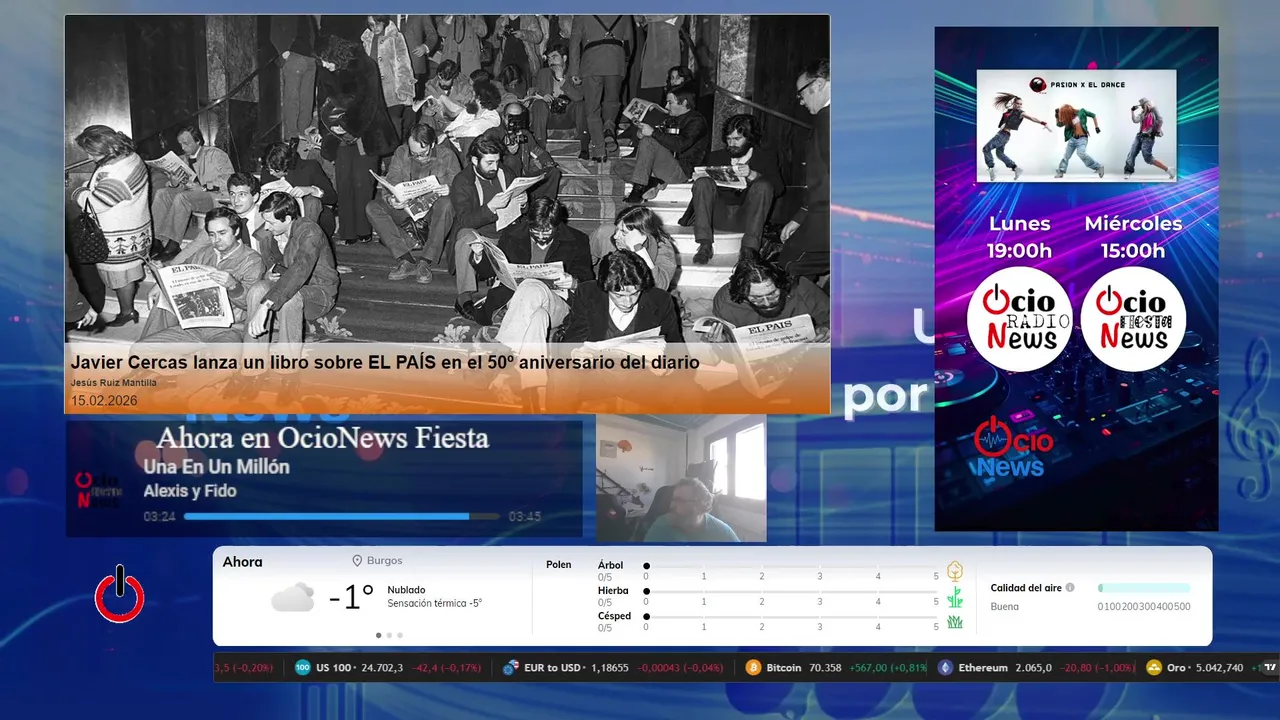1280x720 pixels.
Task: Click the EUR to USD ticker name
Action: pos(554,667)
